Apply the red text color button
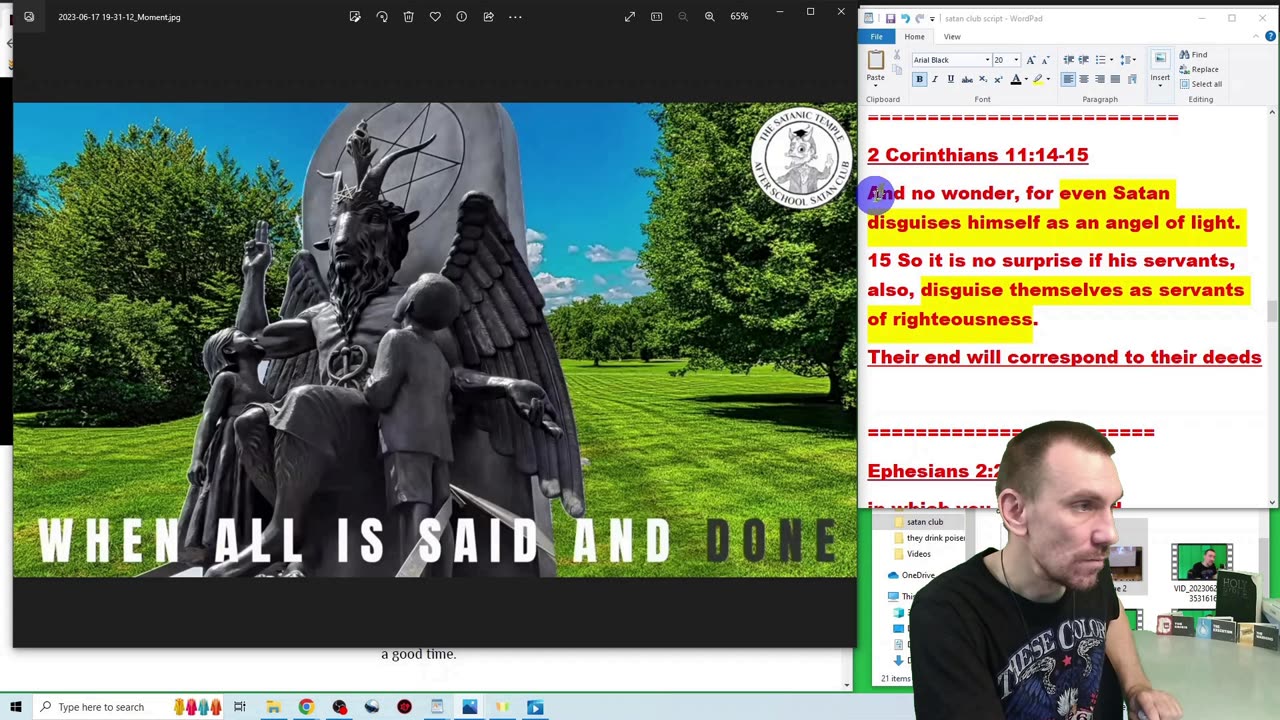Image resolution: width=1280 pixels, height=720 pixels. pos(1015,79)
